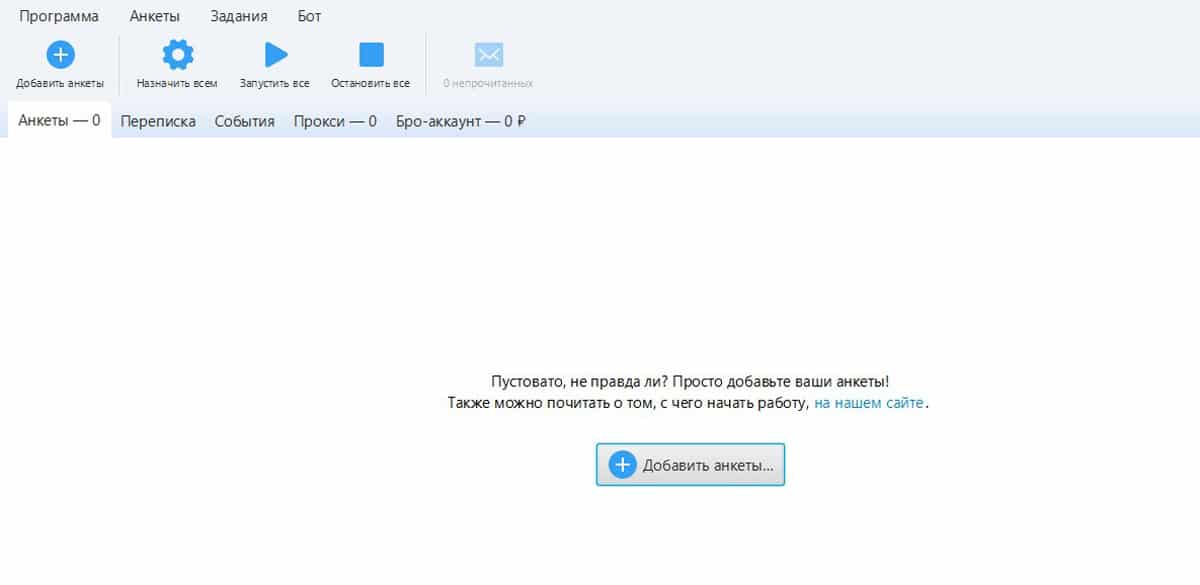Click the 'Назначить всем' toolbar label

[177, 83]
